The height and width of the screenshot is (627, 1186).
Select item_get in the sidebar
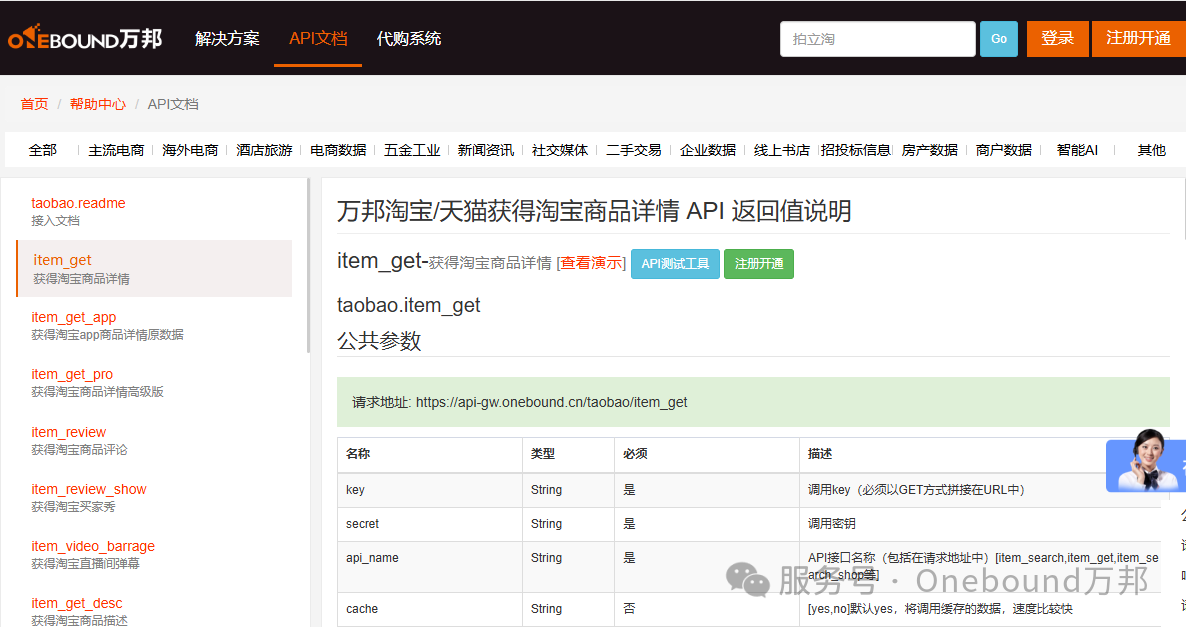tap(154, 268)
